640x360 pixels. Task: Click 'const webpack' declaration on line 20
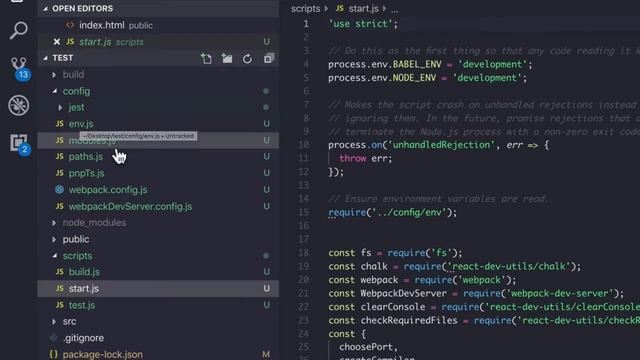pos(363,280)
